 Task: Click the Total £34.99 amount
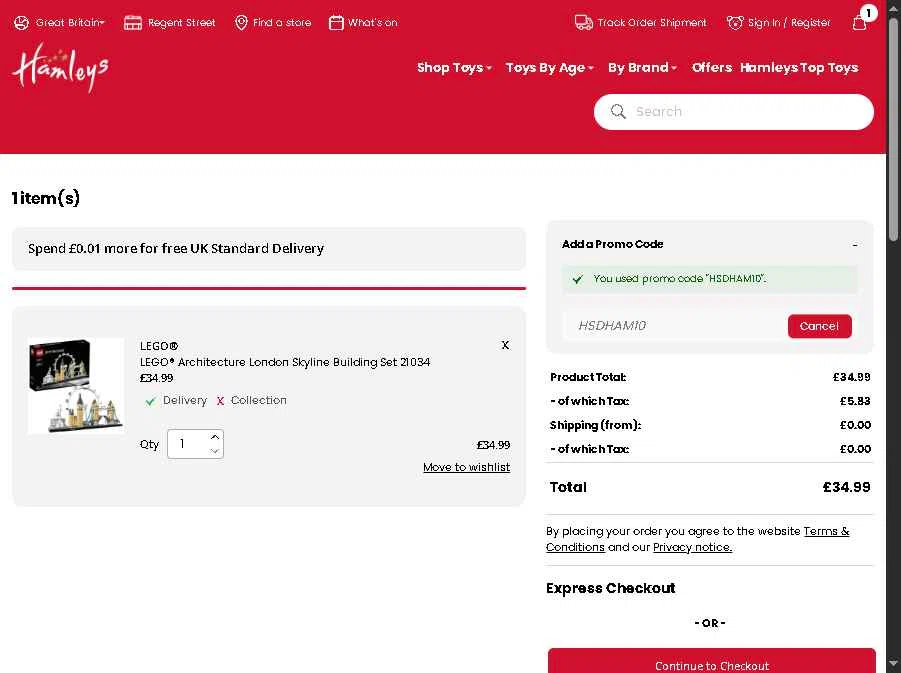846,487
